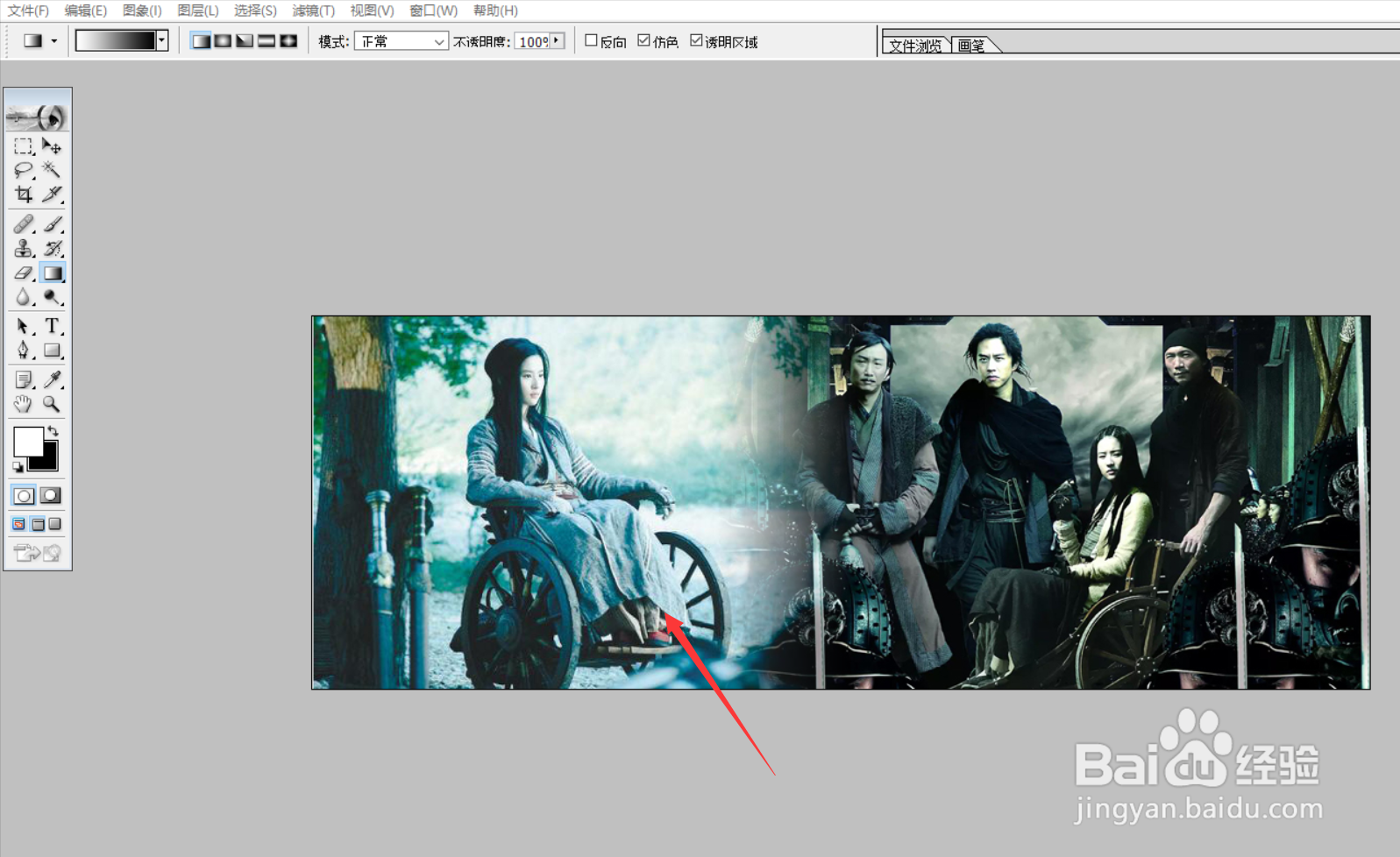
Task: Select the Lasso tool
Action: 23,170
